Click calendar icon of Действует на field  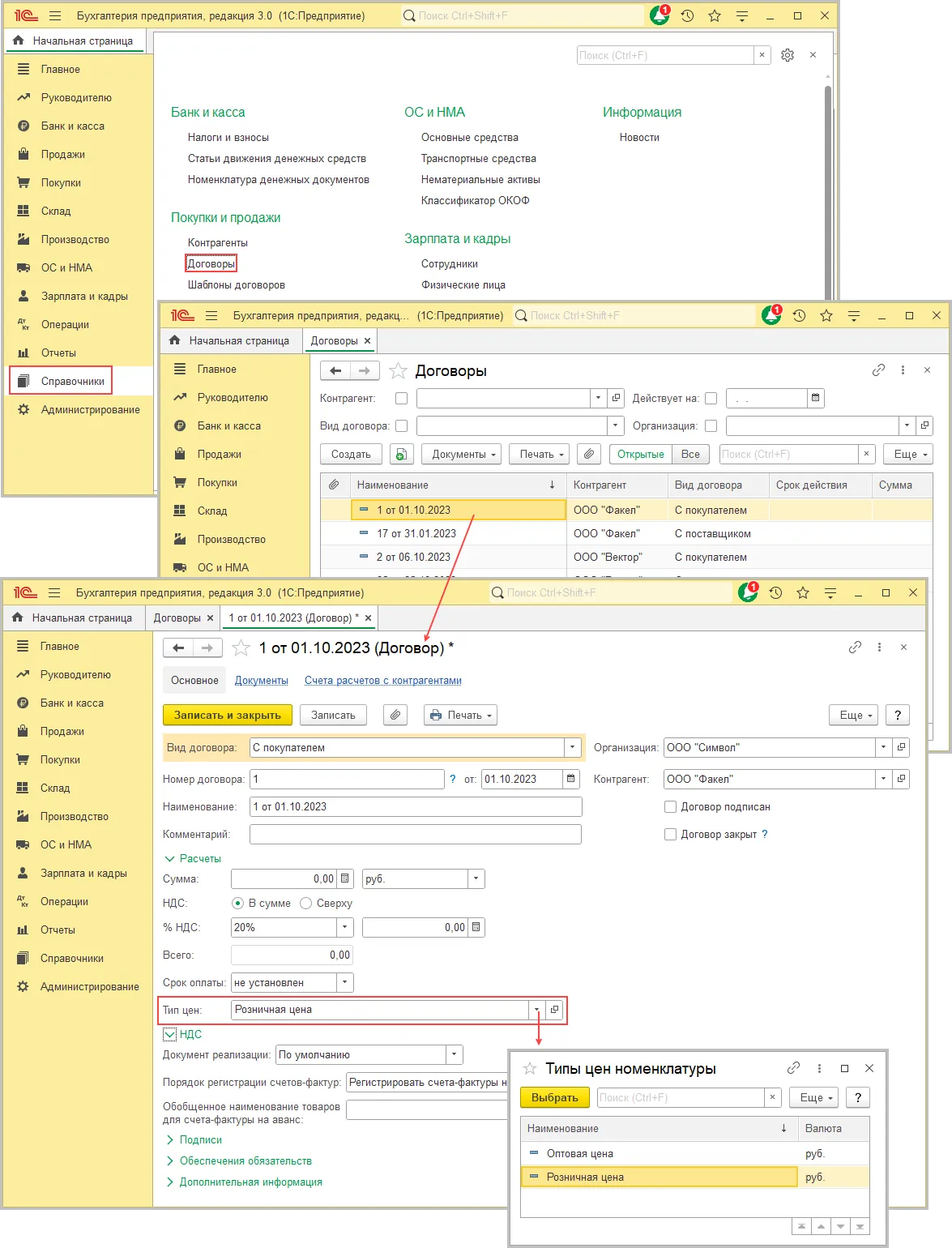[x=815, y=398]
